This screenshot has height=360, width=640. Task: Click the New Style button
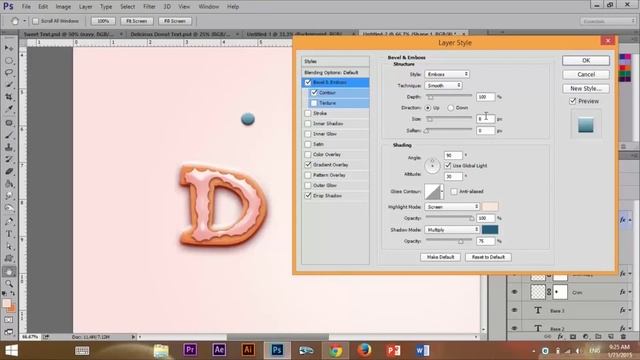(586, 88)
